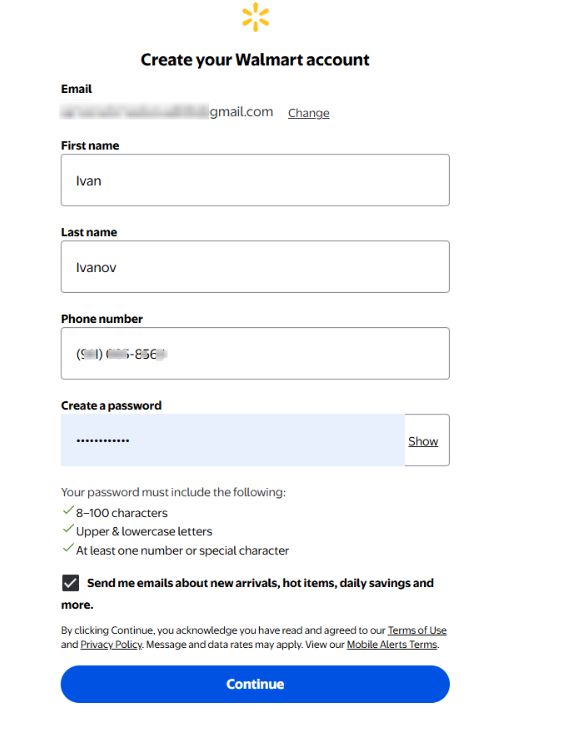567x731 pixels.
Task: Click the checkmark beside Upper & lowercase letters
Action: (68, 529)
